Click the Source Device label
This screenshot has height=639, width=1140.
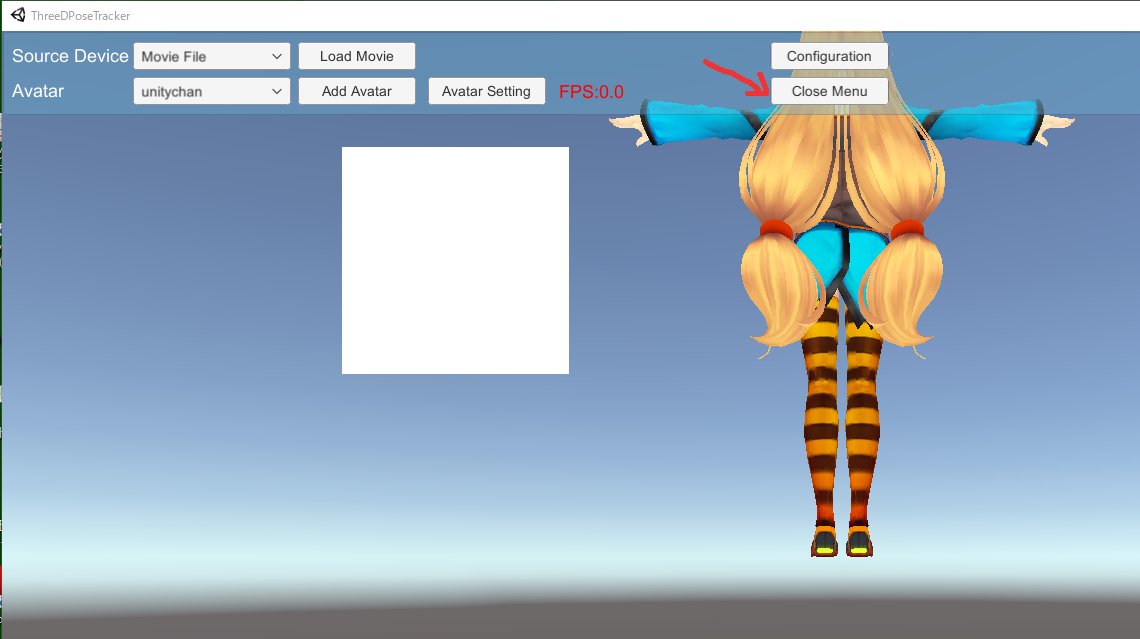click(70, 56)
